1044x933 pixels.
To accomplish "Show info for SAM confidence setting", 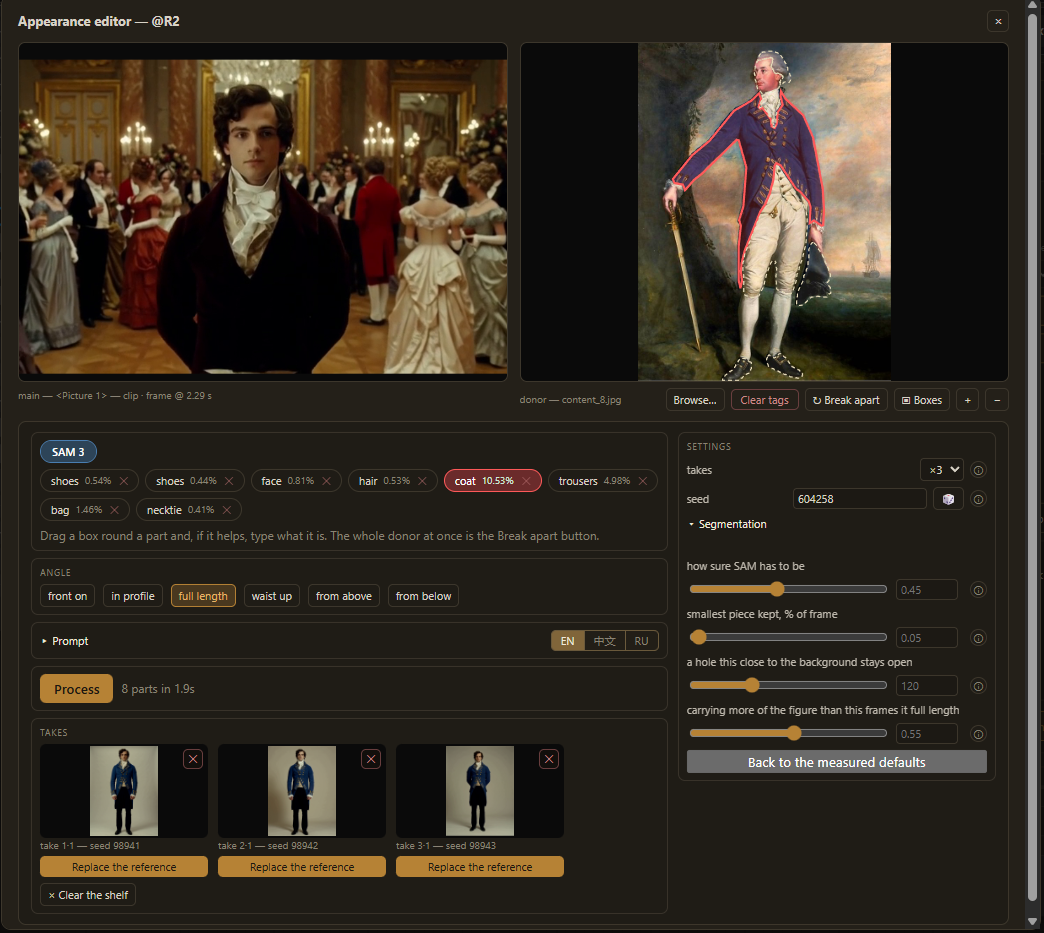I will pyautogui.click(x=978, y=590).
